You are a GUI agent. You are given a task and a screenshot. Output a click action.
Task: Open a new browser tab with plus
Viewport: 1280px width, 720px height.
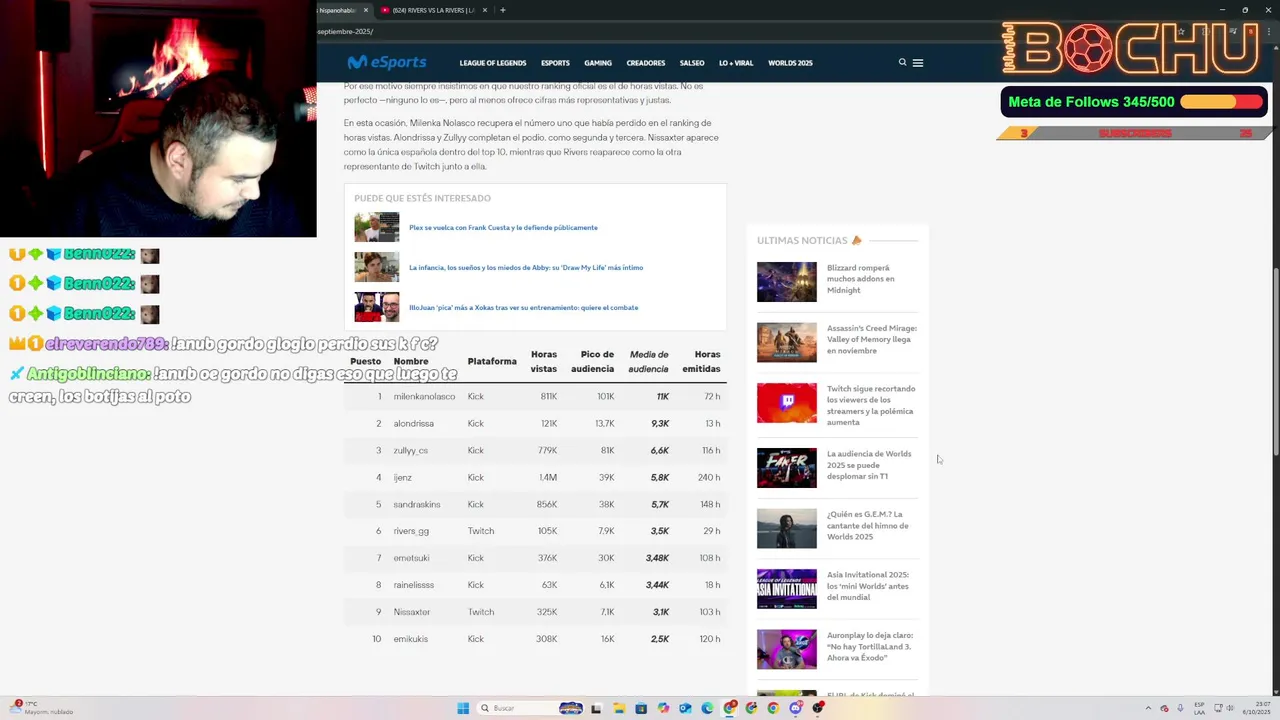pyautogui.click(x=503, y=10)
